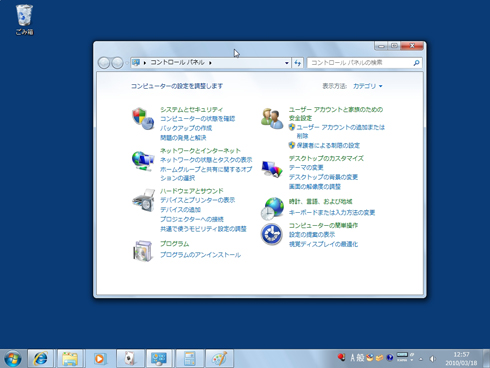
Task: Open 問題の発見と解決 link
Action: pos(183,137)
